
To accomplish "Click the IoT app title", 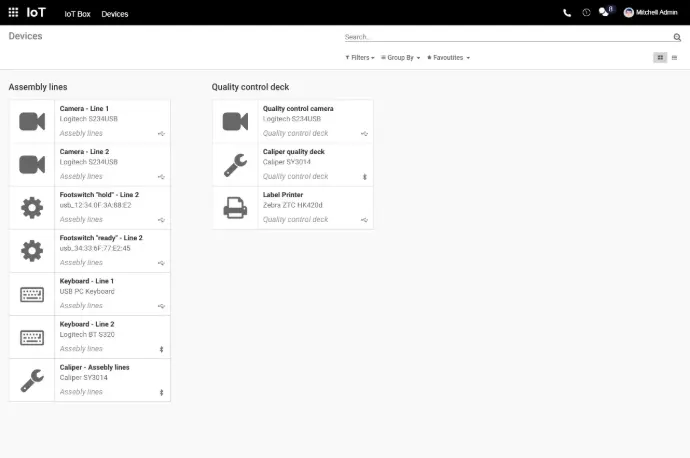I will (36, 12).
